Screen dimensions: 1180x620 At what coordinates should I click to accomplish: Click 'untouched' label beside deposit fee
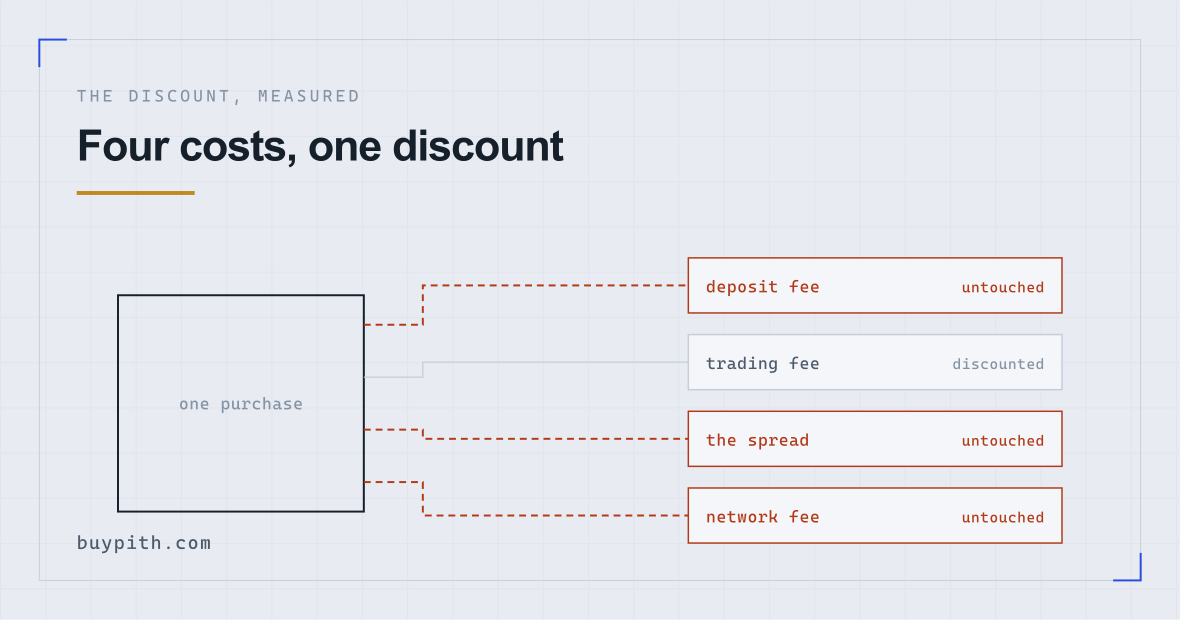[x=1002, y=287]
